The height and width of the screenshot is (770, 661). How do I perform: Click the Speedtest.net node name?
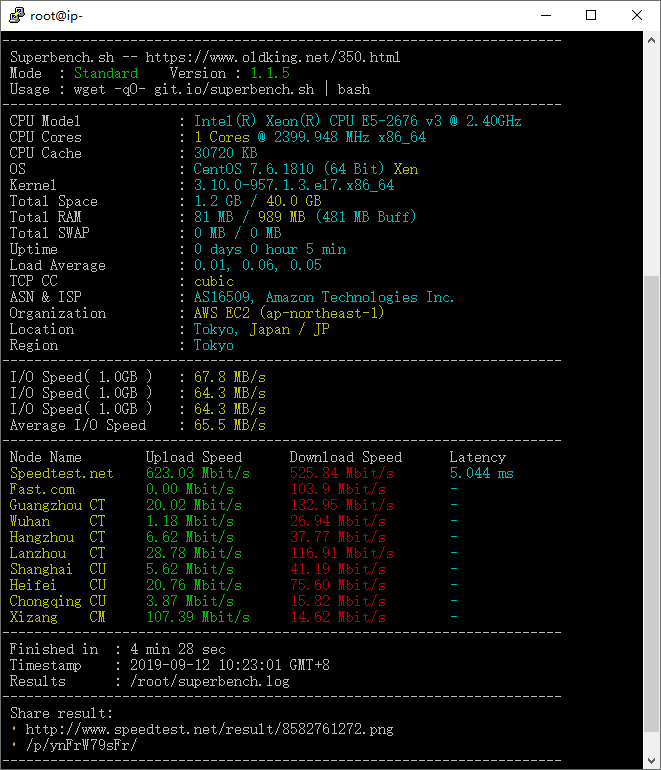coord(61,473)
